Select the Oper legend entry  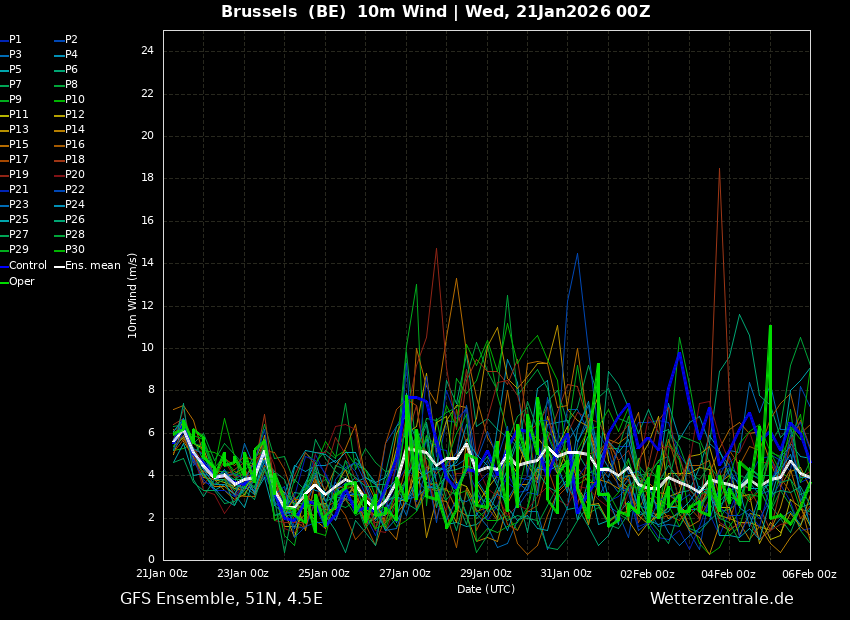22,282
